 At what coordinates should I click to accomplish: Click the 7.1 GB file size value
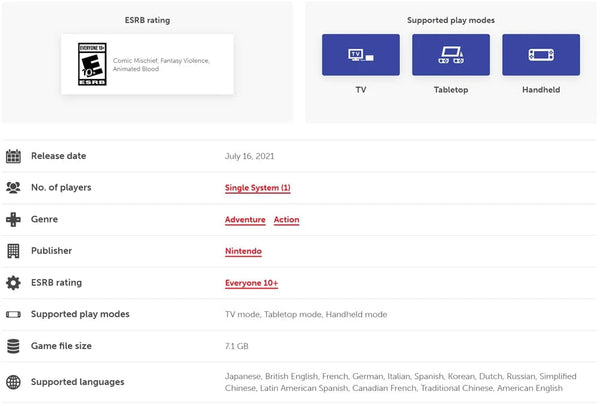pyautogui.click(x=237, y=346)
